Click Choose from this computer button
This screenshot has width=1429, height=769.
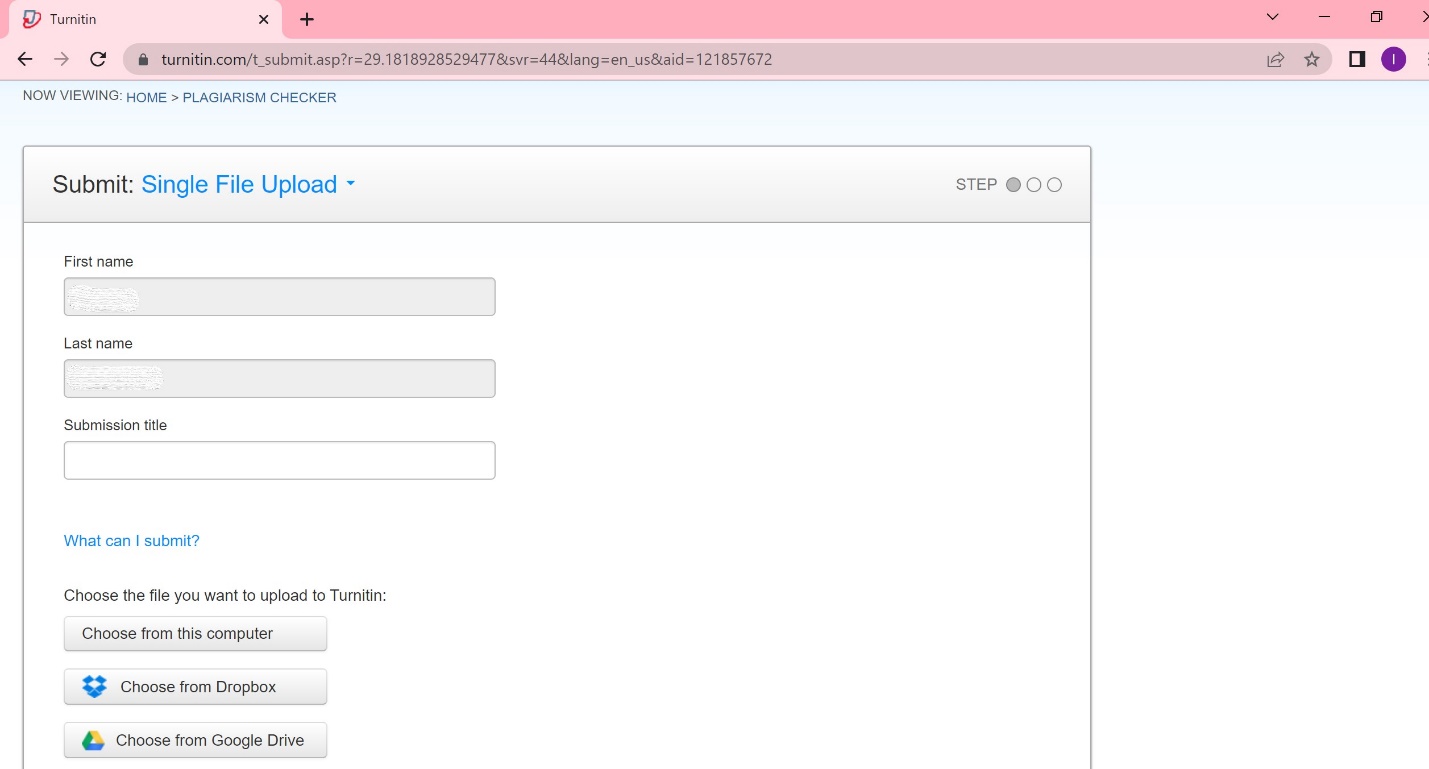tap(196, 634)
